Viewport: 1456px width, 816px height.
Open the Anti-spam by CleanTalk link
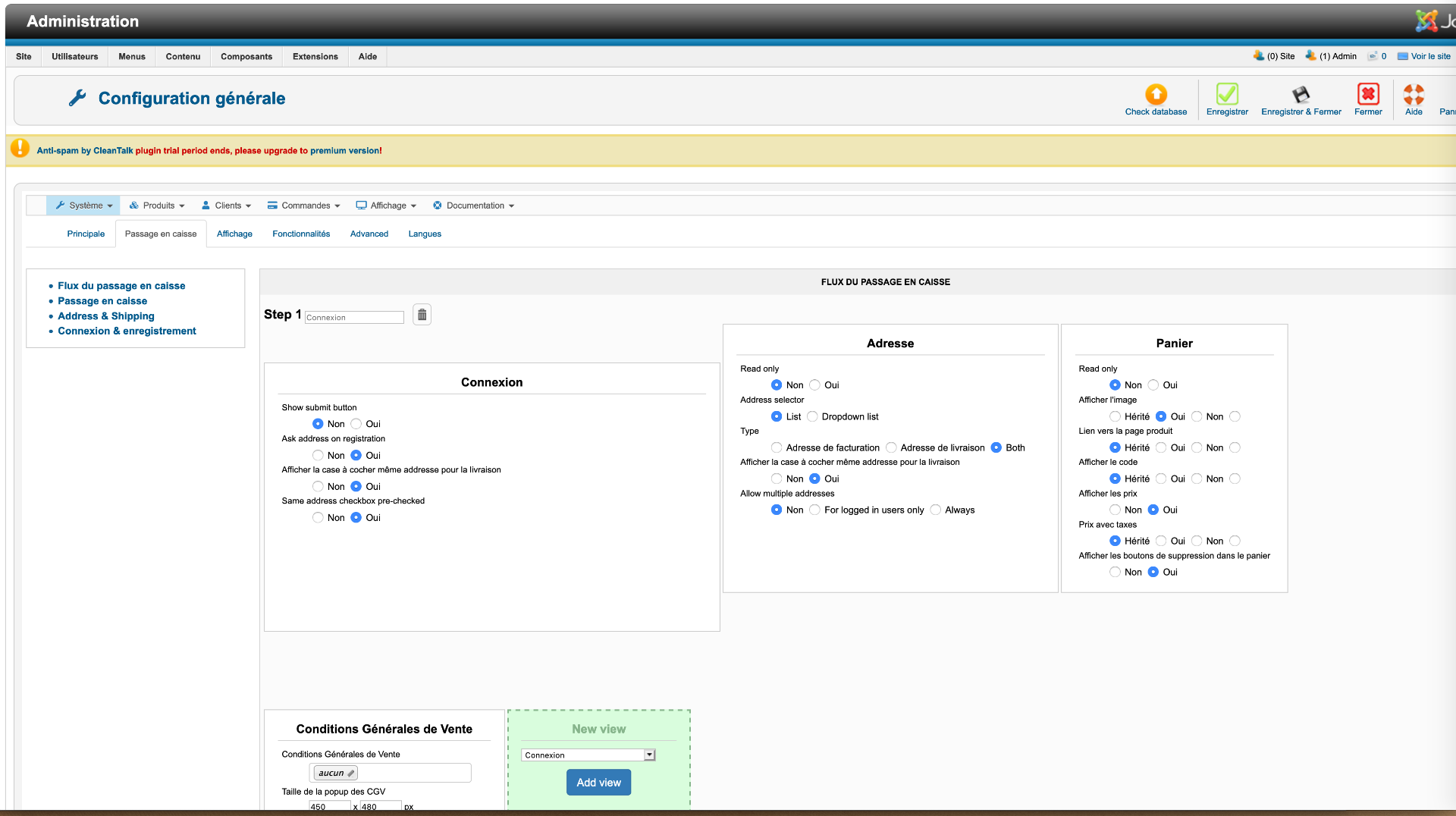coord(85,151)
